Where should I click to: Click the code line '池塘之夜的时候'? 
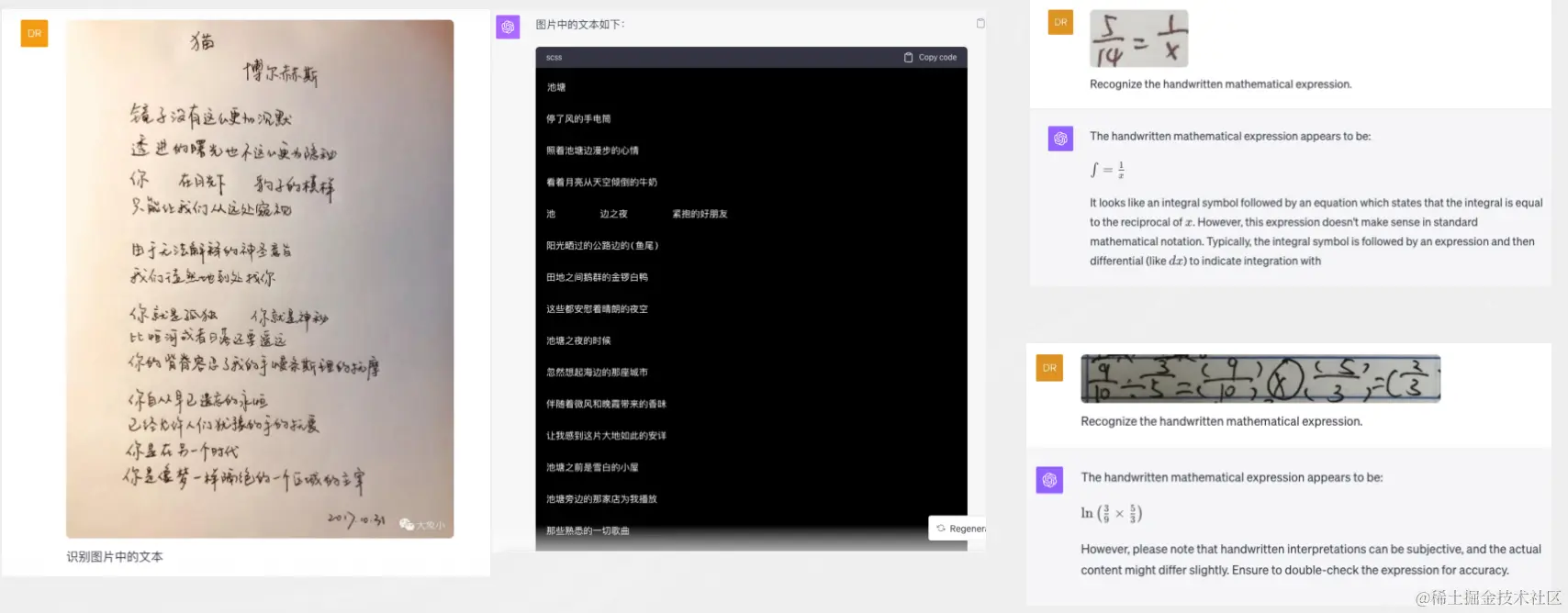(578, 340)
